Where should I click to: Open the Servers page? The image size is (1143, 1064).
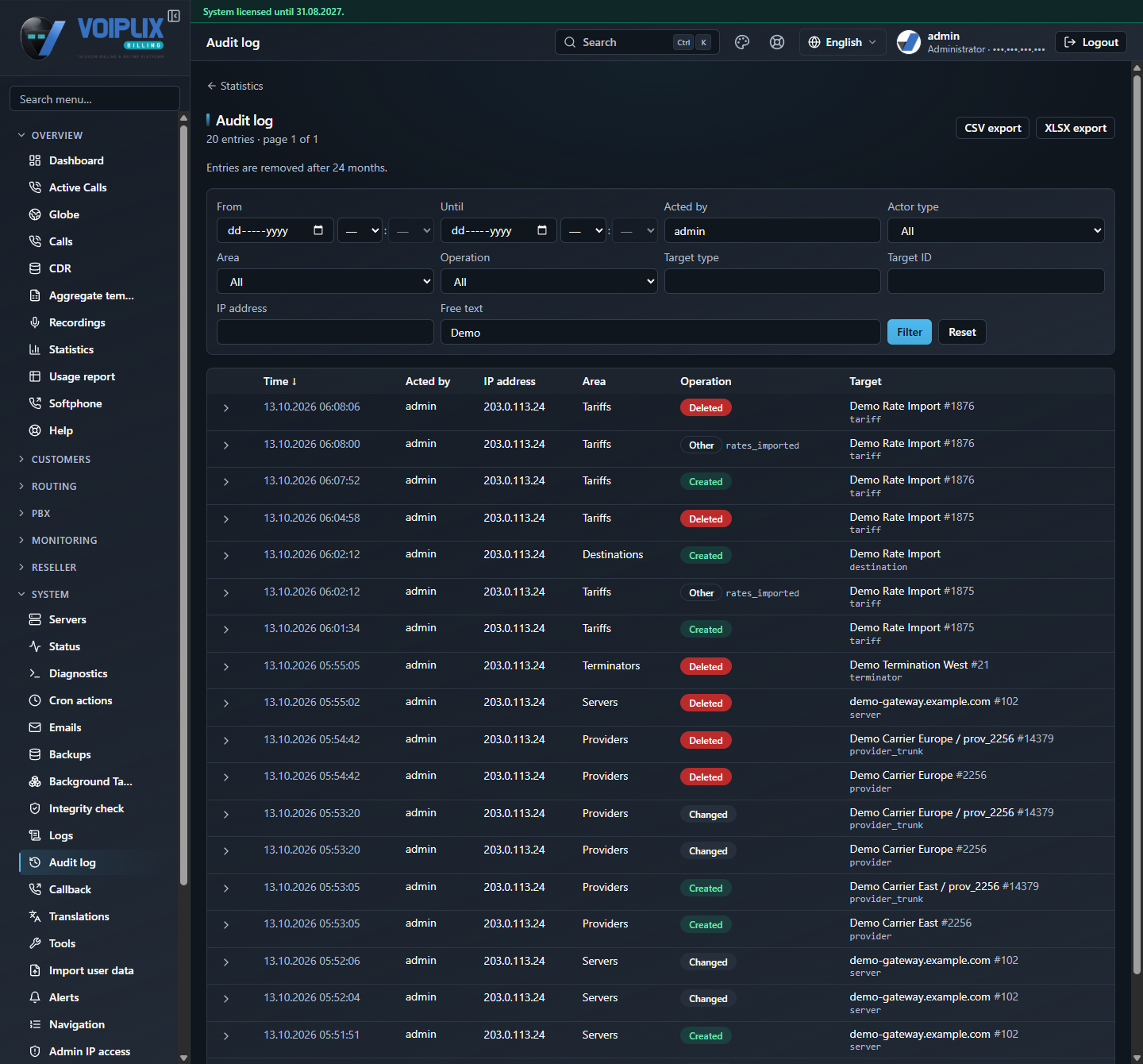67,619
